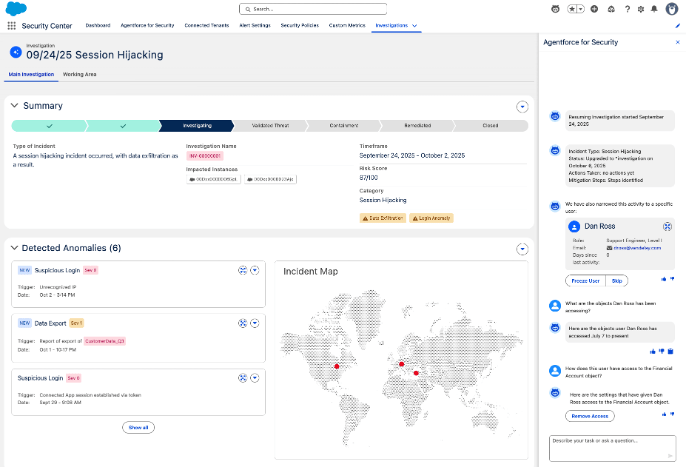
Task: Click the Show all anomalies button
Action: click(139, 427)
